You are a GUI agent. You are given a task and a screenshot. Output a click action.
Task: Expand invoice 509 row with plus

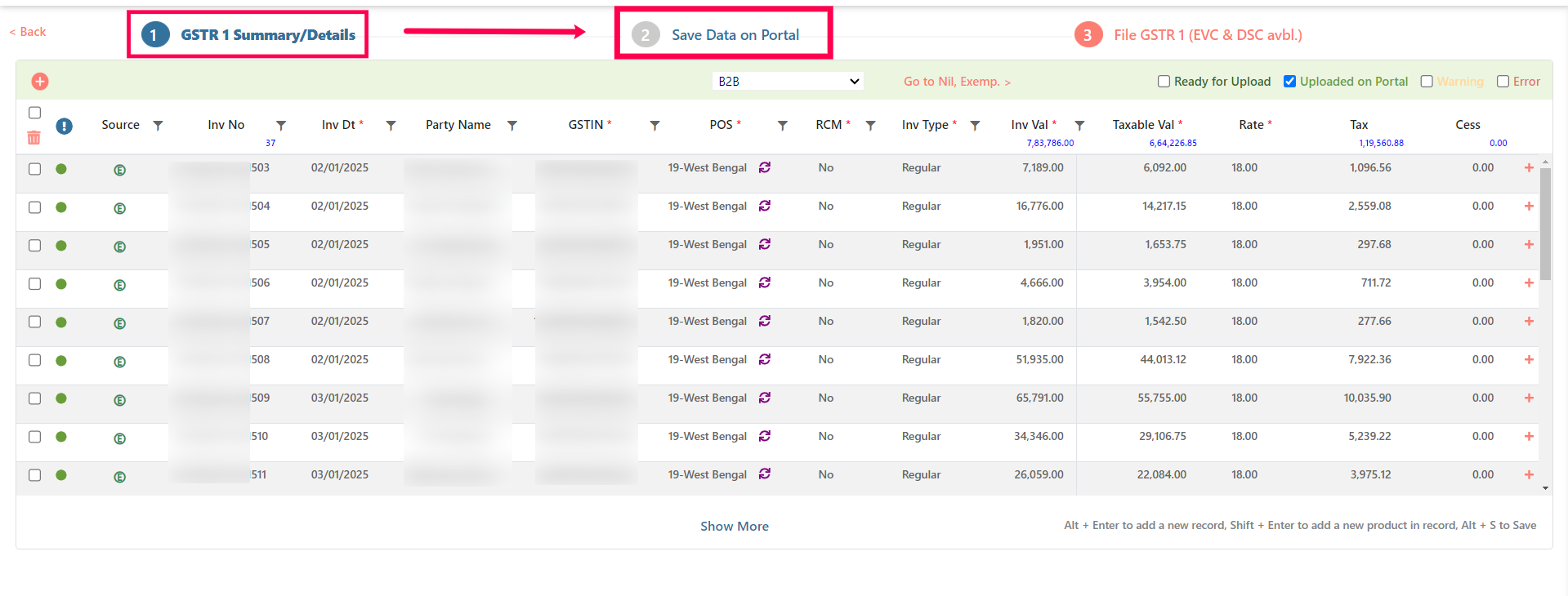[x=1529, y=398]
